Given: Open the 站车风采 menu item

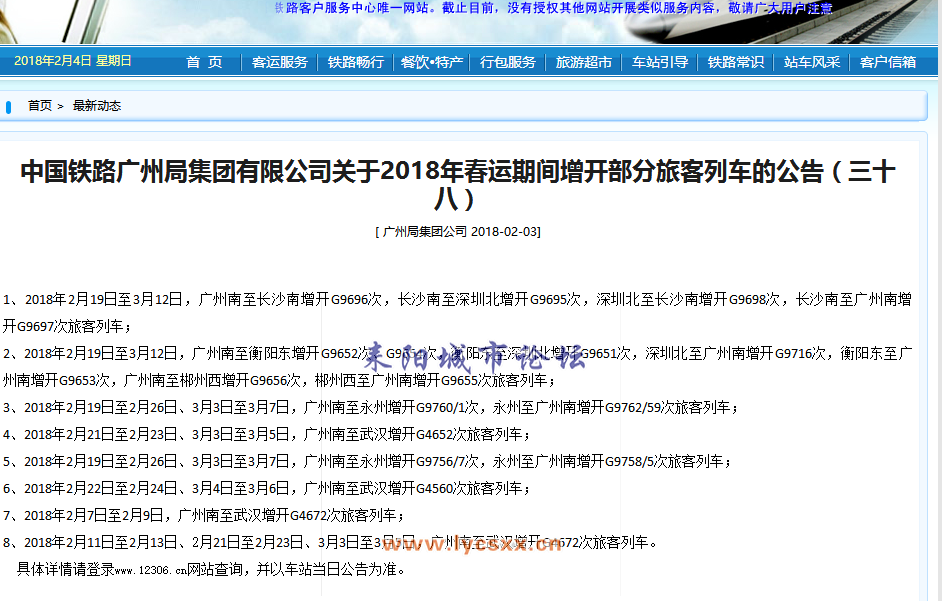Looking at the screenshot, I should coord(812,62).
